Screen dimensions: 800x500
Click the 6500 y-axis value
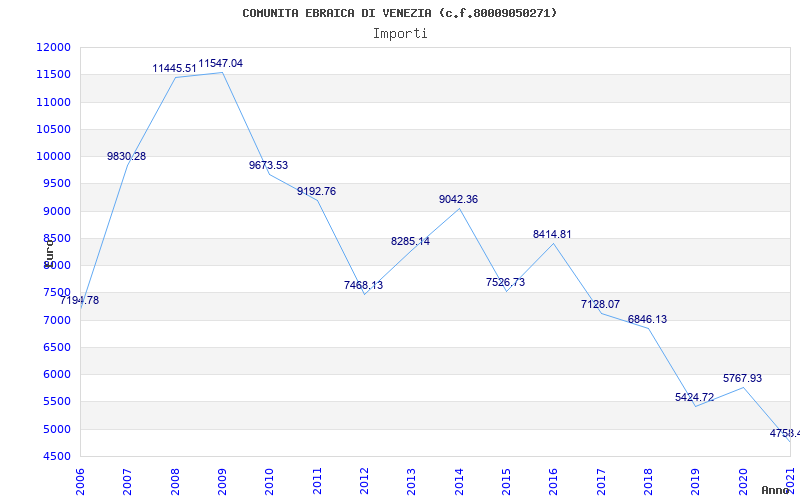[56, 347]
